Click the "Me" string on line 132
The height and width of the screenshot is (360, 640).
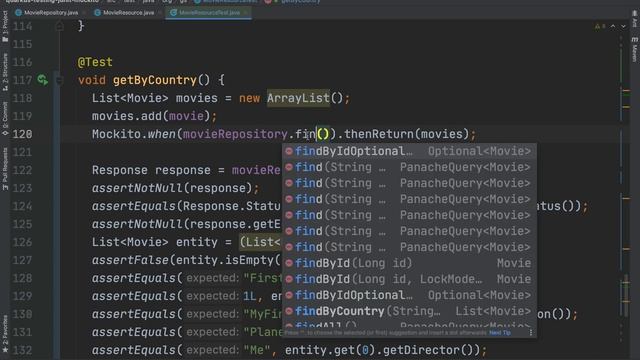256,350
